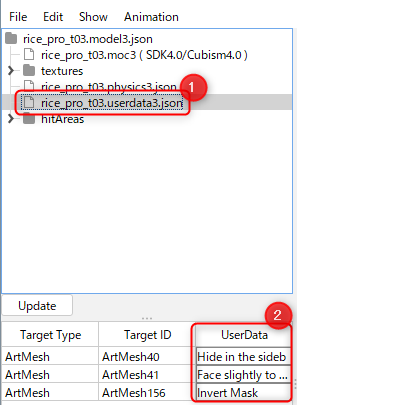
Task: Open the Animation menu
Action: tap(151, 17)
